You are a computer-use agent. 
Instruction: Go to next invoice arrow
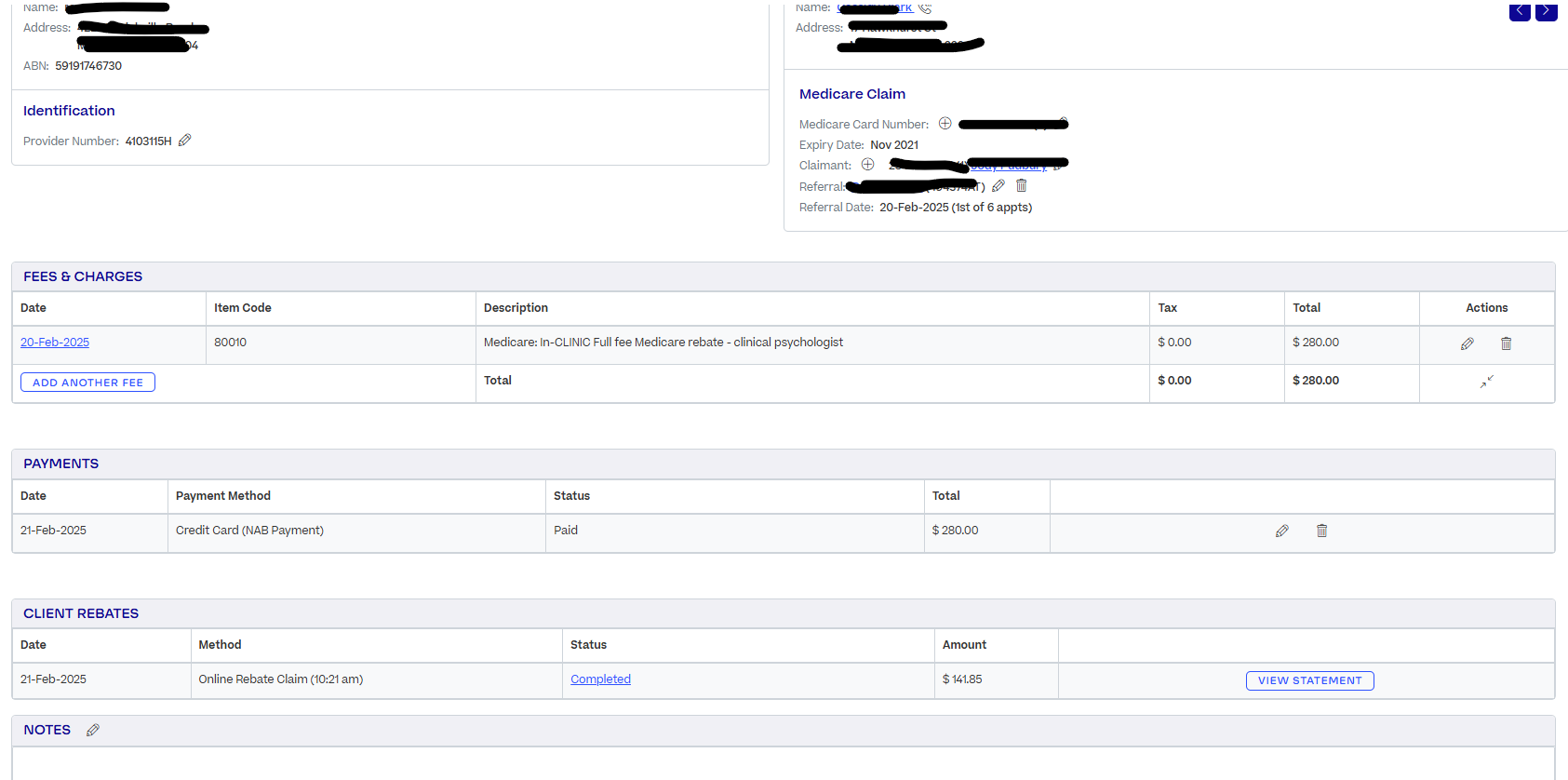click(1546, 11)
